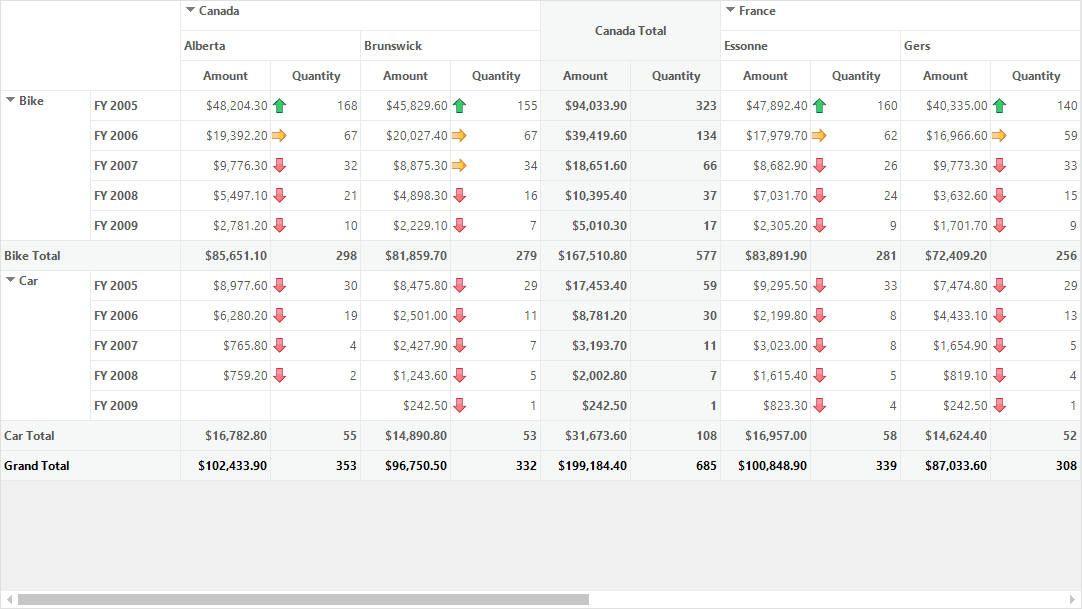Click orange arrow beside $17,979.70
Viewport: 1082px width, 609px height.
point(820,135)
